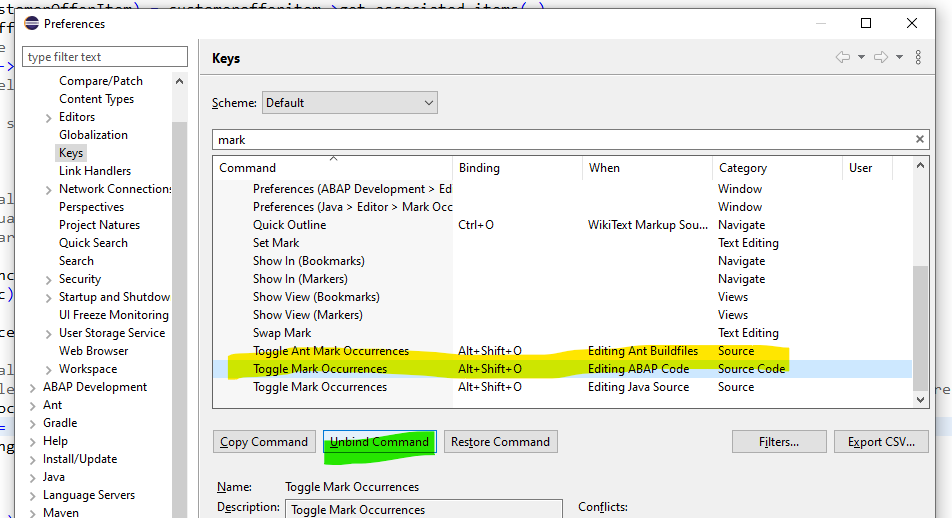Click the Unbind Command button
This screenshot has height=518, width=952.
pos(379,441)
